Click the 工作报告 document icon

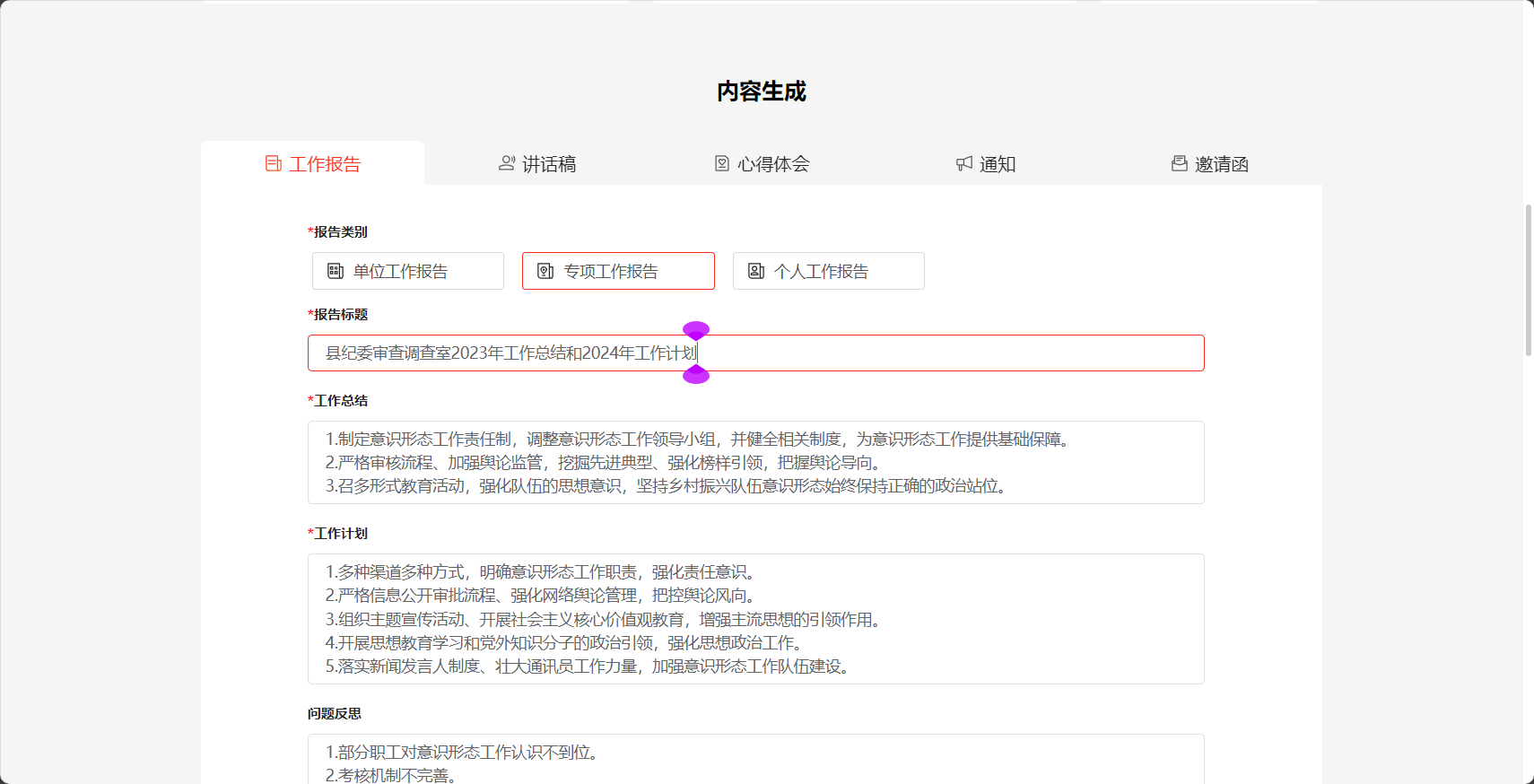[274, 163]
